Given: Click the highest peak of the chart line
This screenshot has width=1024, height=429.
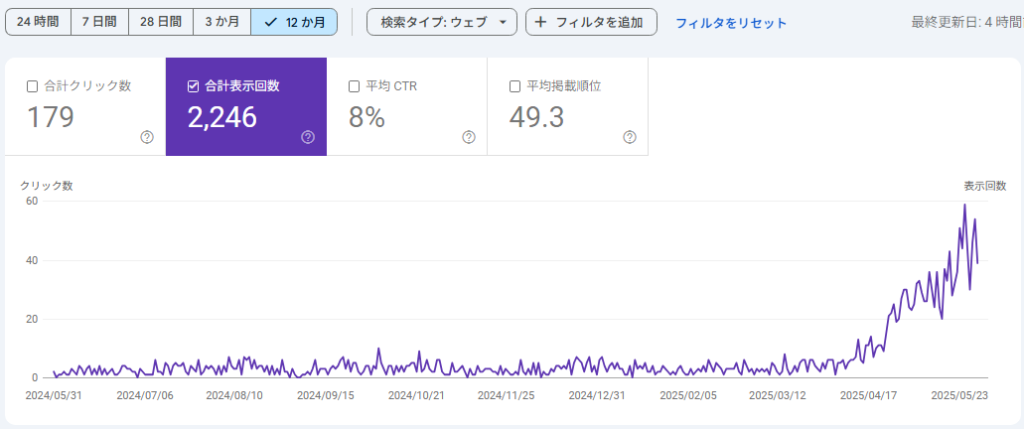Looking at the screenshot, I should pyautogui.click(x=965, y=204).
